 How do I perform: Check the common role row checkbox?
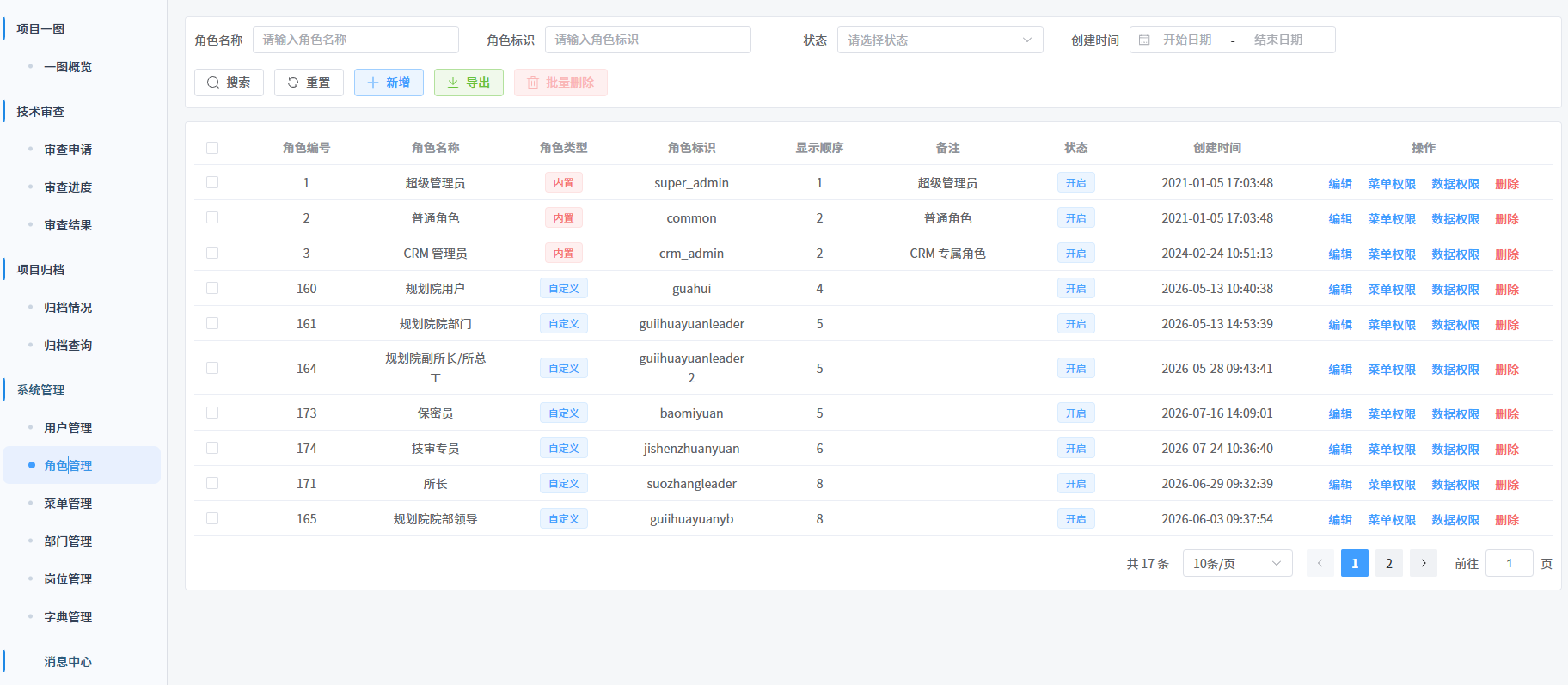point(212,217)
